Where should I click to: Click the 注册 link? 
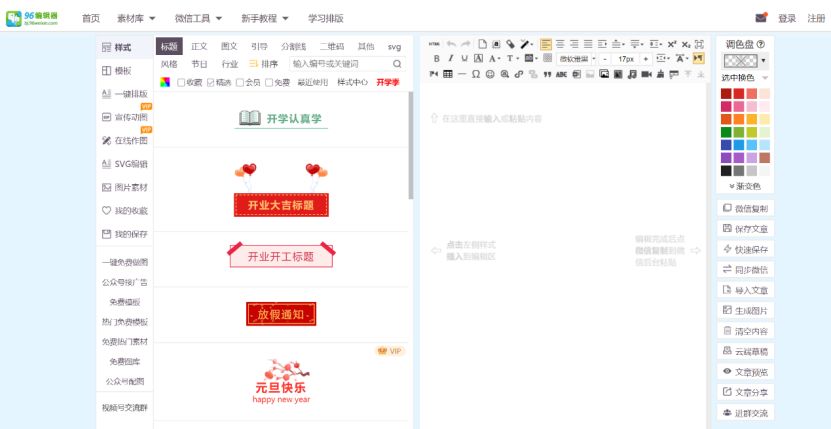pos(816,18)
